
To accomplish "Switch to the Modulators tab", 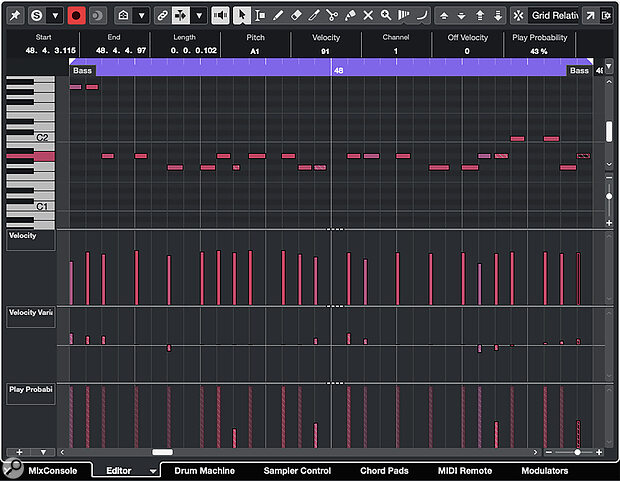I will [545, 471].
